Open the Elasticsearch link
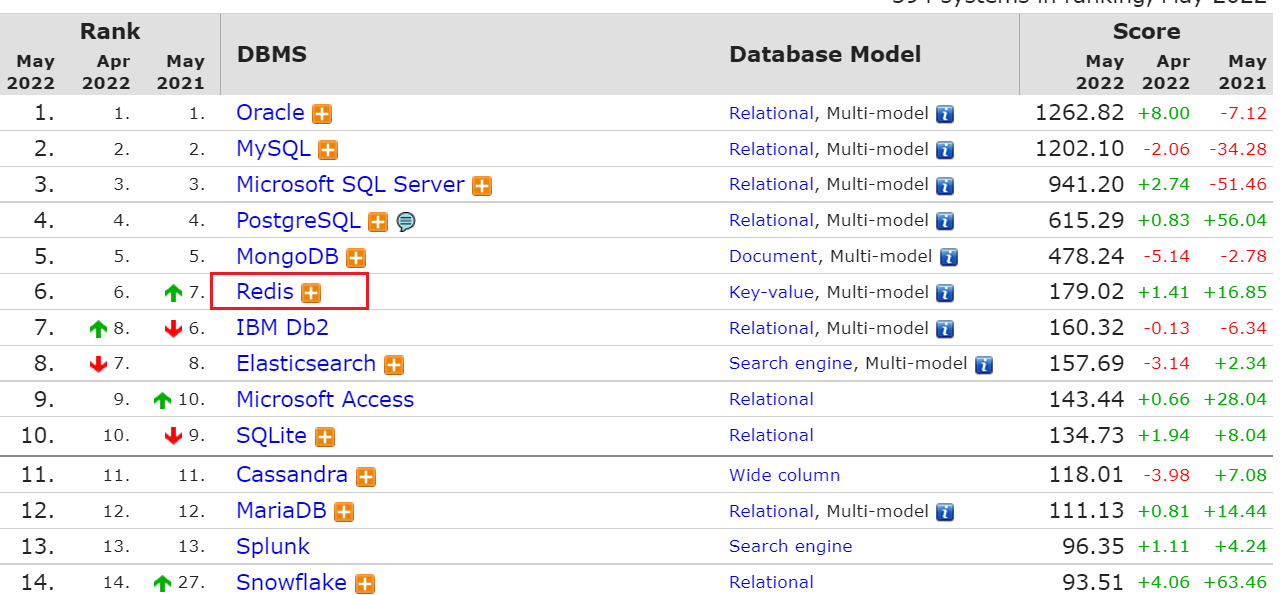 point(306,363)
